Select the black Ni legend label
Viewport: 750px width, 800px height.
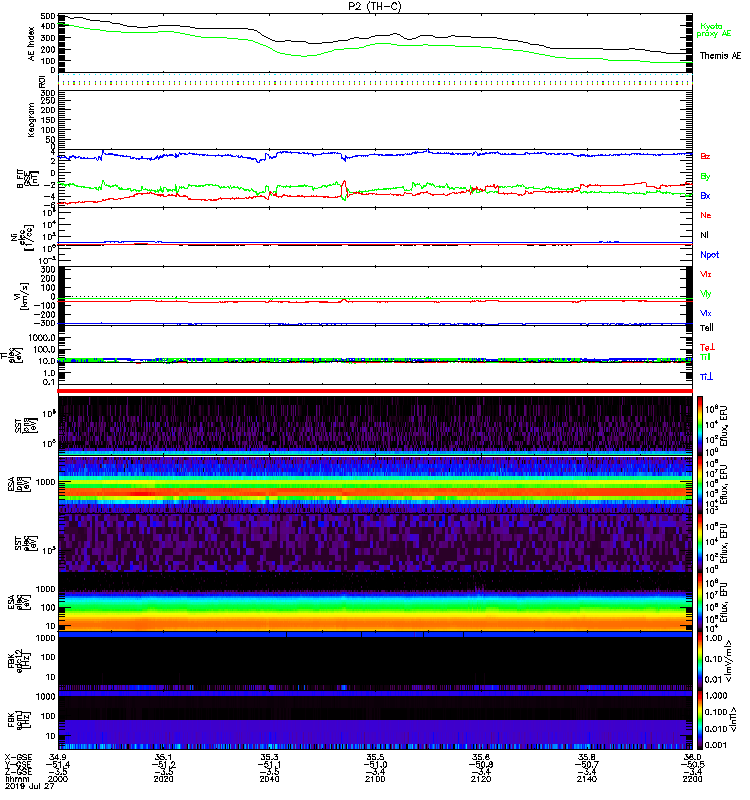tap(704, 235)
